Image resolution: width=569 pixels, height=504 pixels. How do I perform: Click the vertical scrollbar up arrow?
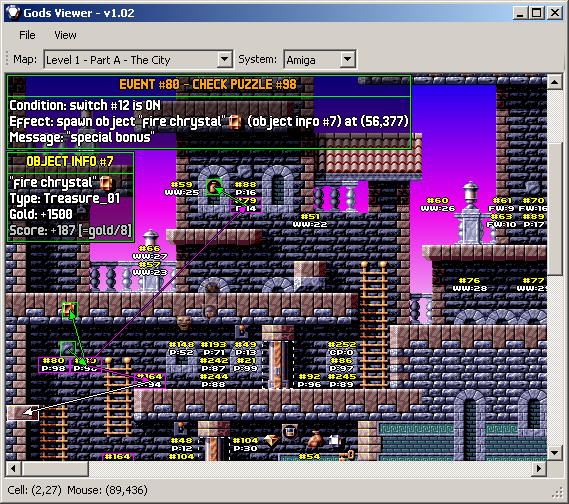(554, 82)
